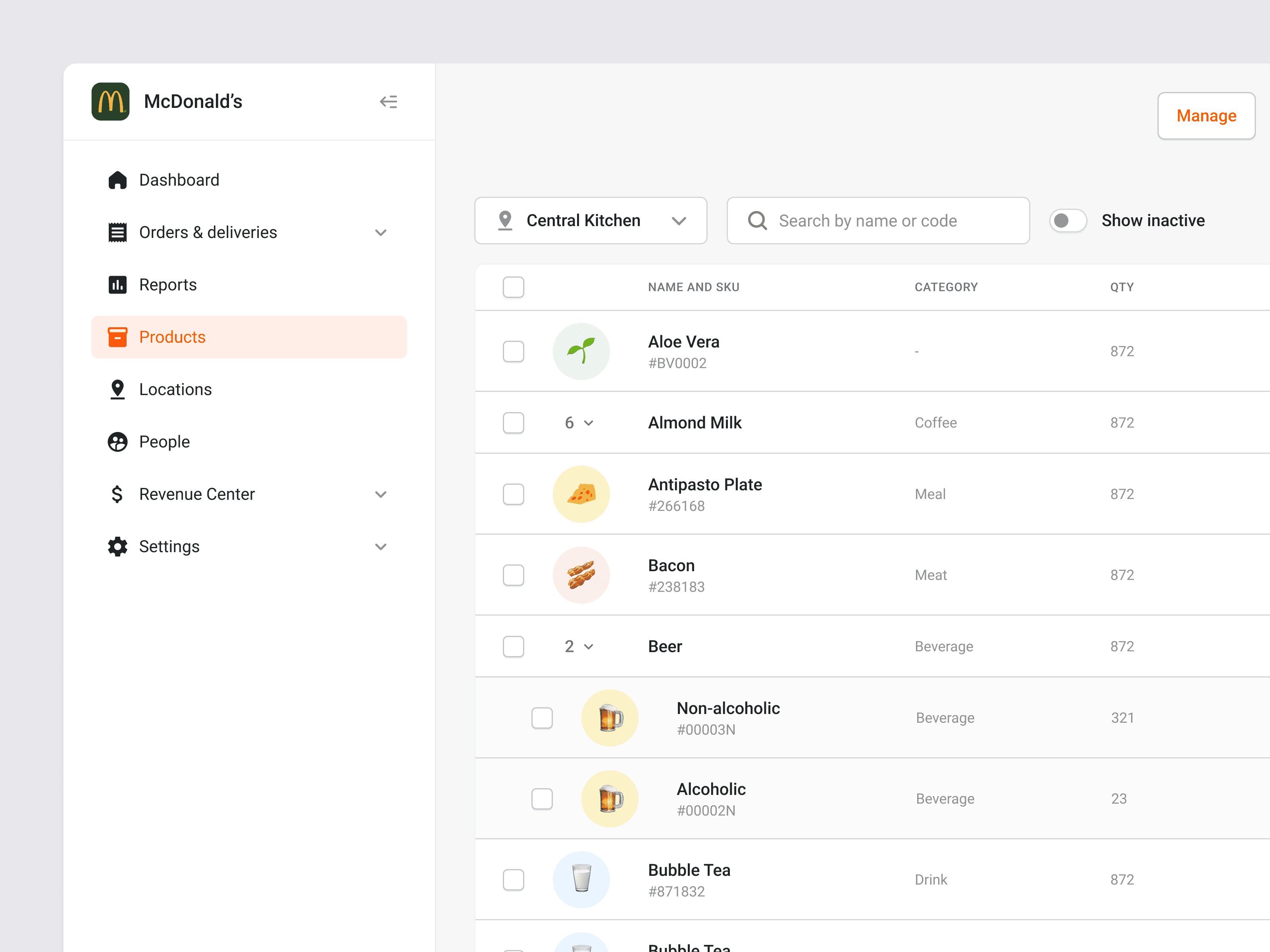Image resolution: width=1270 pixels, height=952 pixels.
Task: Click the Revenue Center dollar icon
Action: (117, 494)
